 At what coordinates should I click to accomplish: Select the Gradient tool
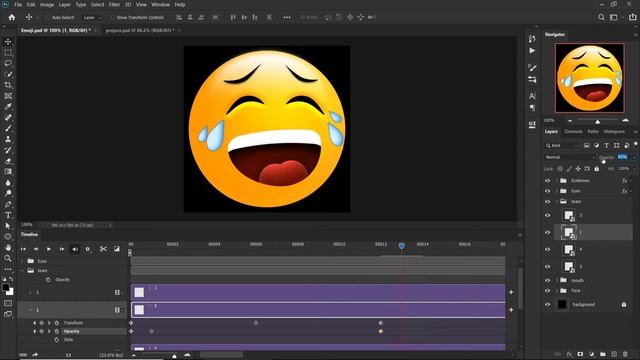point(8,171)
